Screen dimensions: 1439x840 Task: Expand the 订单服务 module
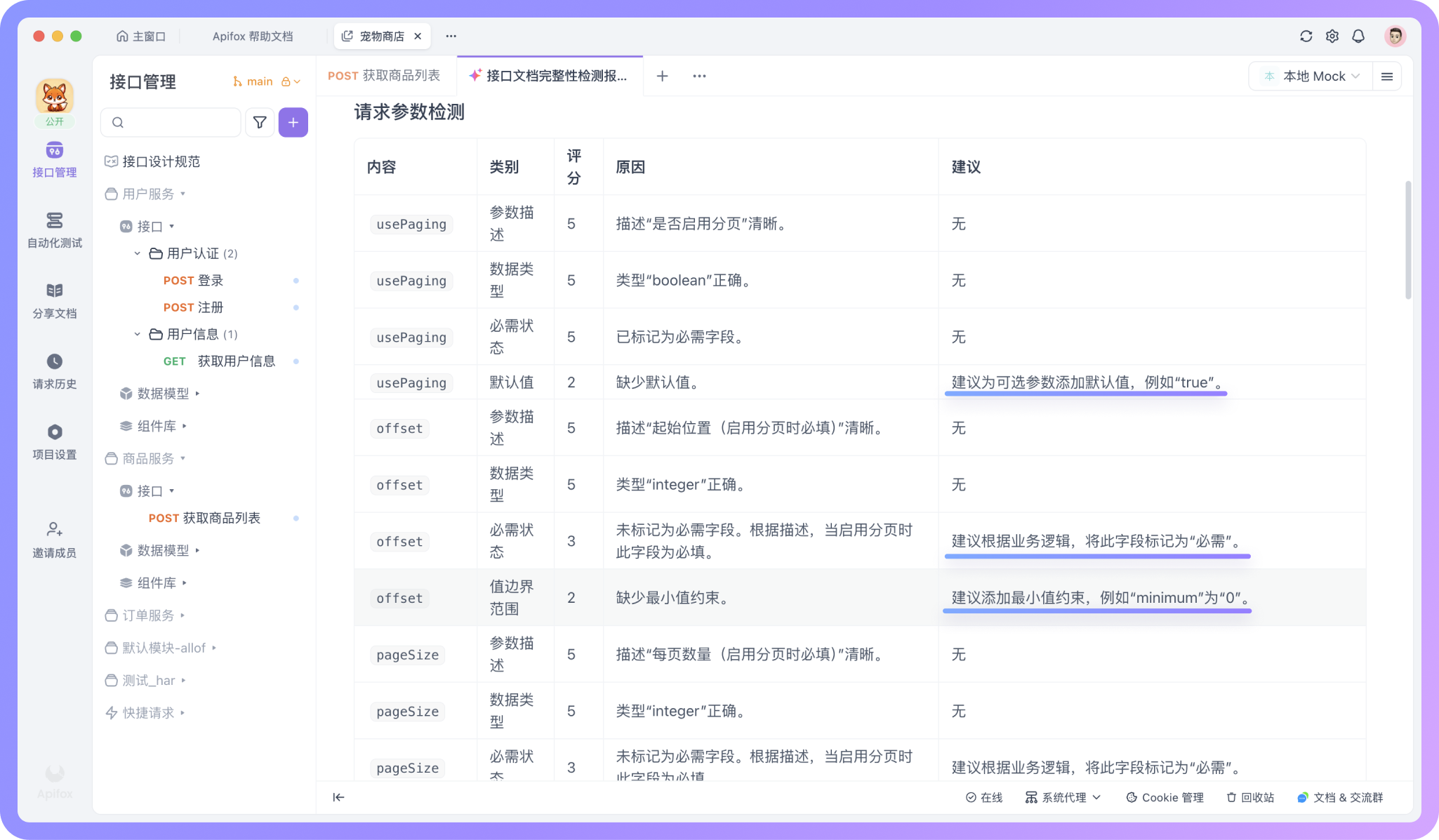(x=147, y=615)
